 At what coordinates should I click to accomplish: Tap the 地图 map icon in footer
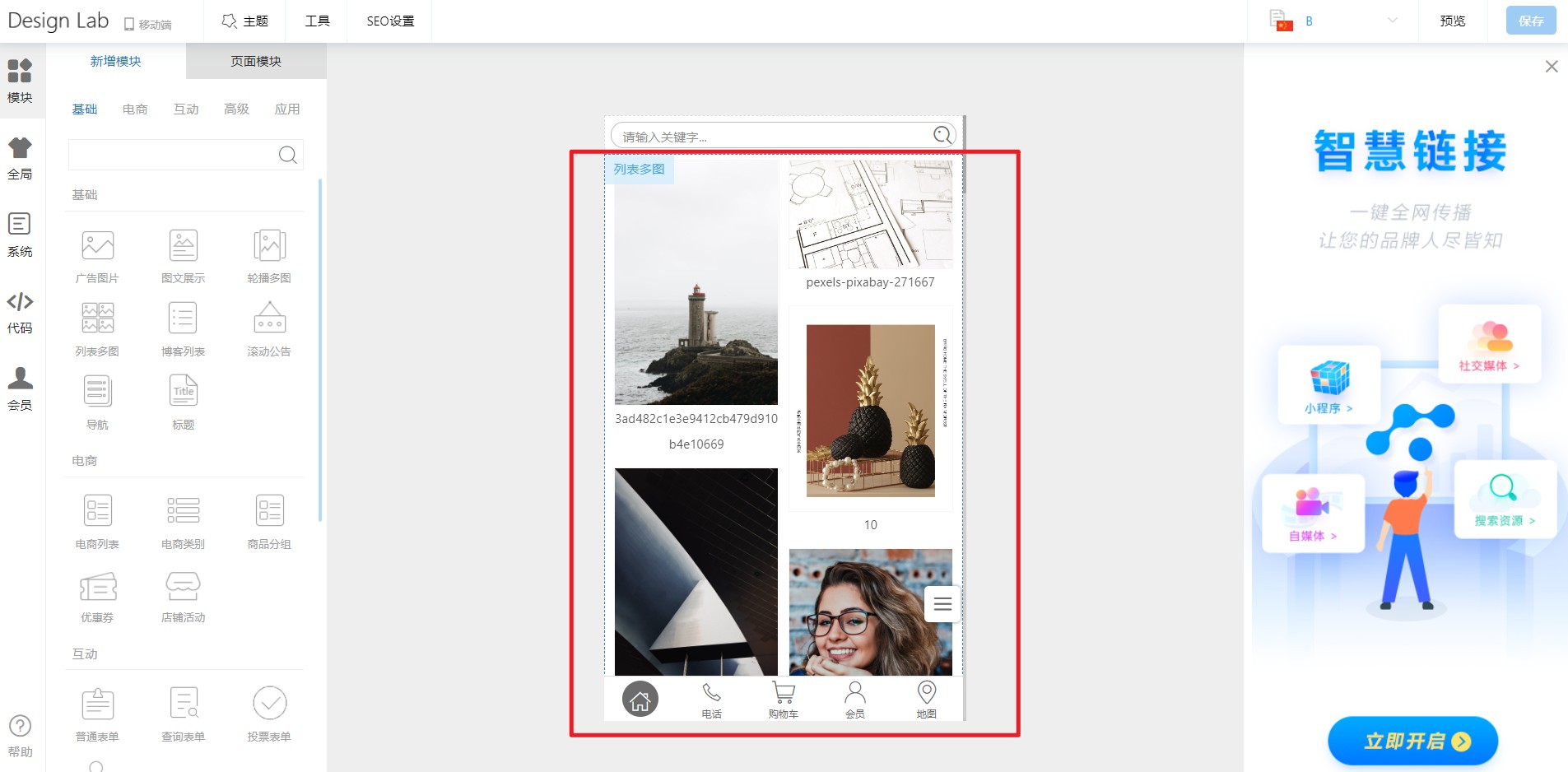coord(927,700)
